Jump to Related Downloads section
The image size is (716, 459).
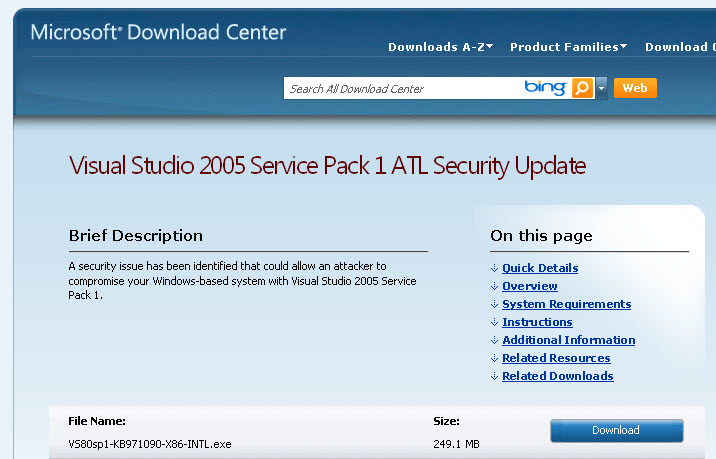coord(558,376)
